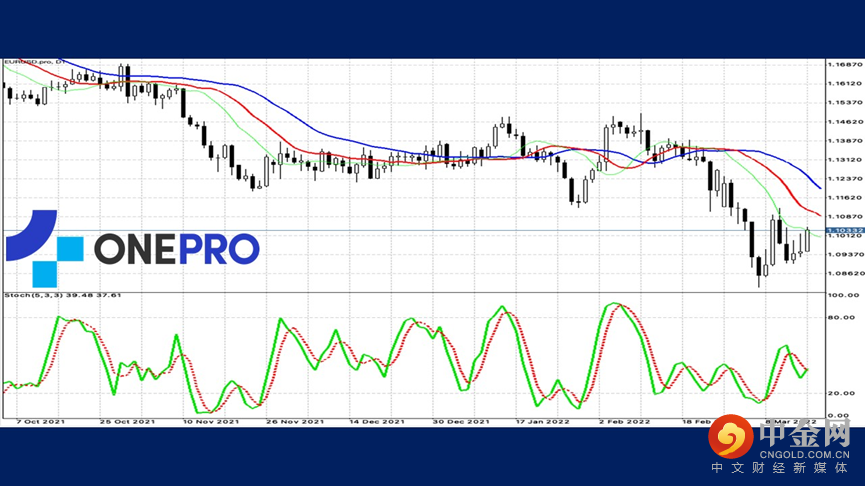The image size is (865, 486).
Task: Select the 26 Nov 2021 date label
Action: 295,422
